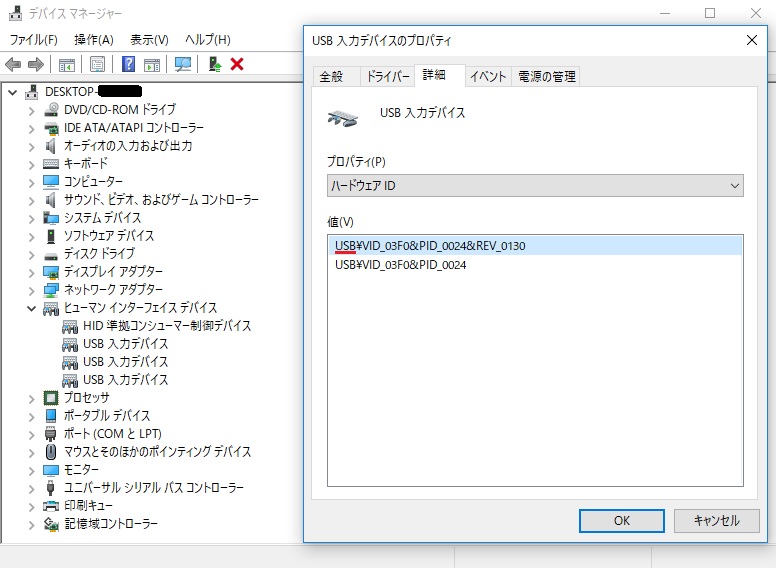Click the キャンセル button

coord(717,521)
